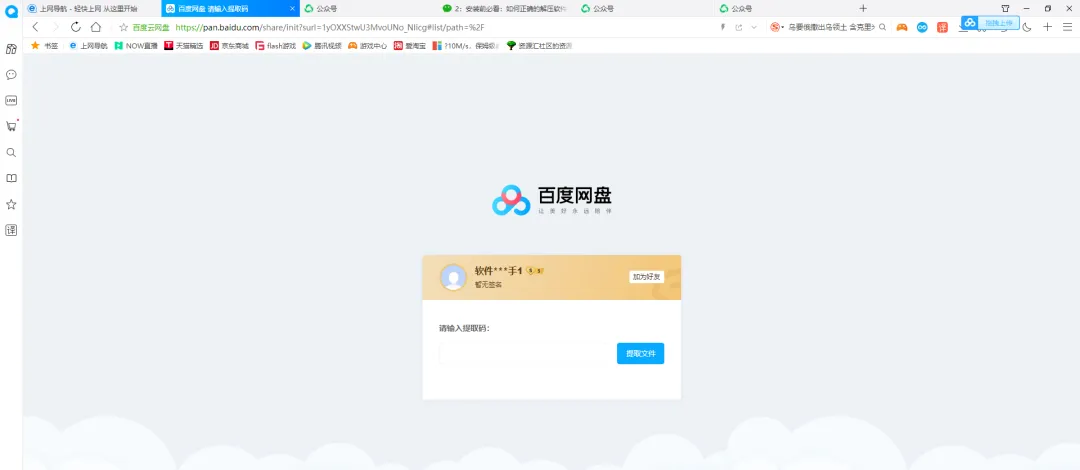The image size is (1080, 470).
Task: Open the 游戏中心 bookmark
Action: click(x=367, y=45)
